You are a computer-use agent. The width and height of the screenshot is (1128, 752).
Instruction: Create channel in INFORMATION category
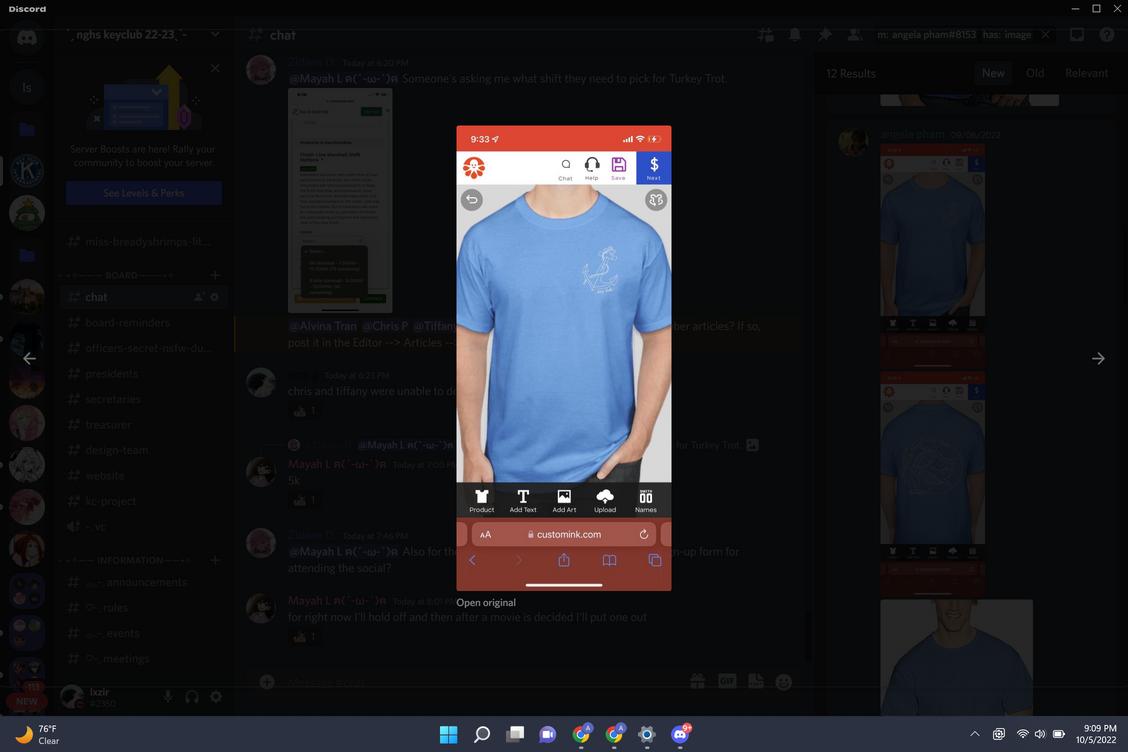(x=215, y=560)
